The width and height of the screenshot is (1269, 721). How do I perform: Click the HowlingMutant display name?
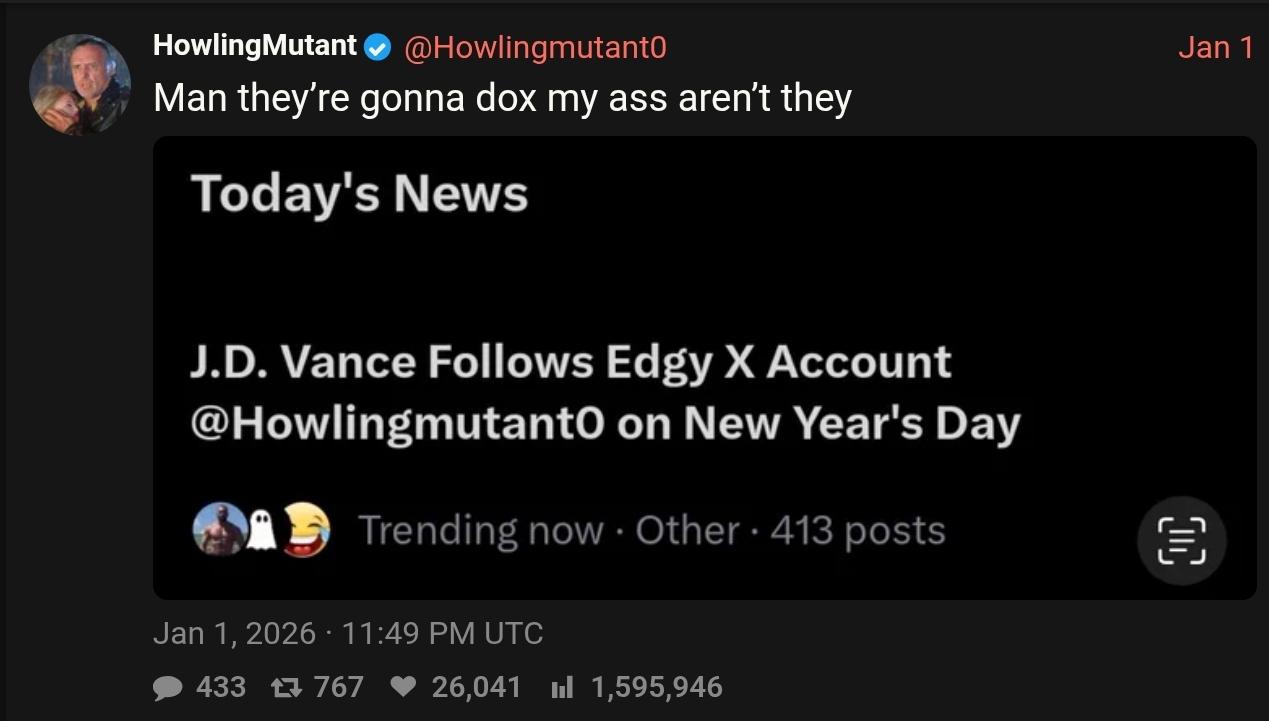point(254,45)
